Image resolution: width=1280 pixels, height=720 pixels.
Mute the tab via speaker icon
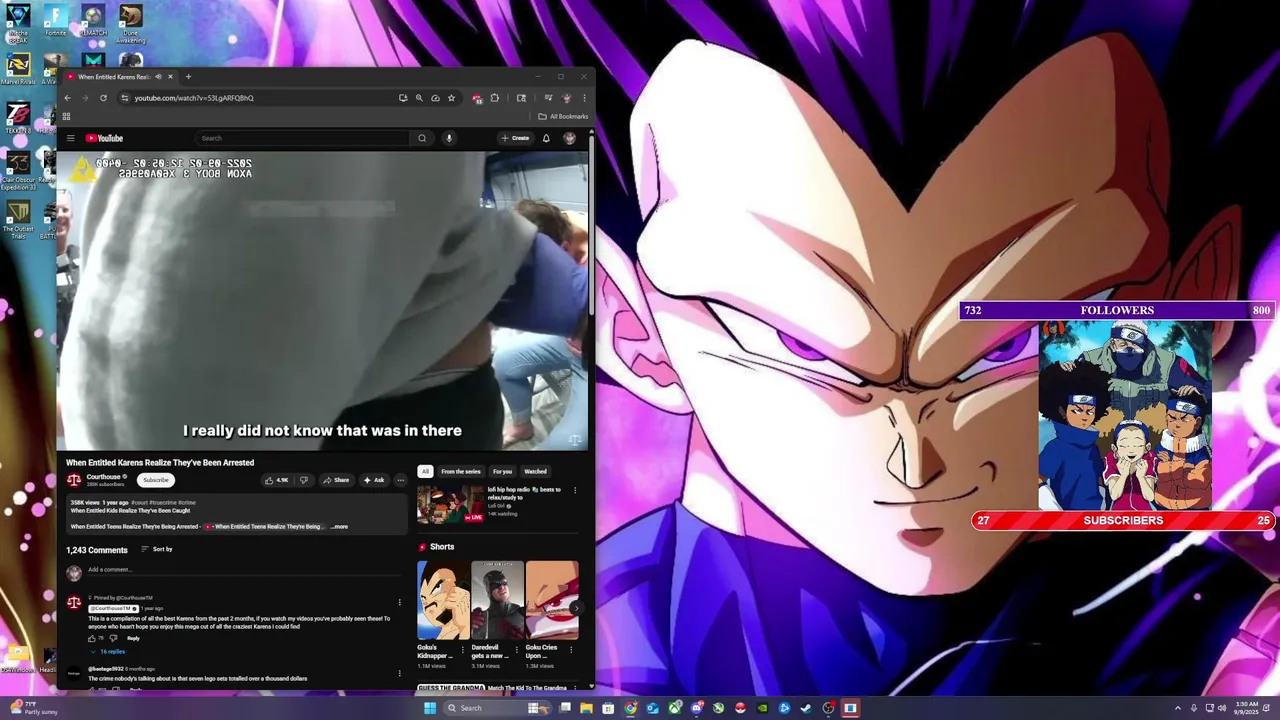click(158, 77)
